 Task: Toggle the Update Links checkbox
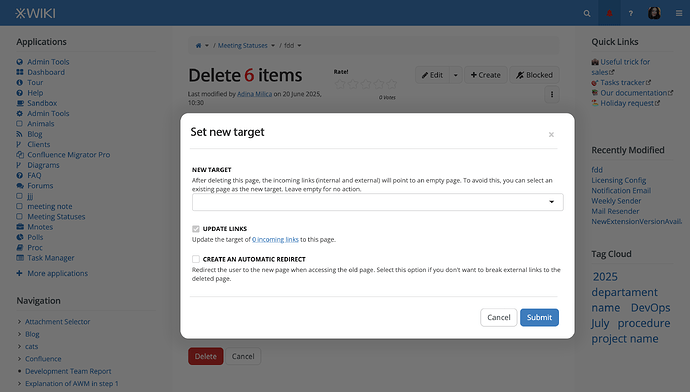coord(196,229)
